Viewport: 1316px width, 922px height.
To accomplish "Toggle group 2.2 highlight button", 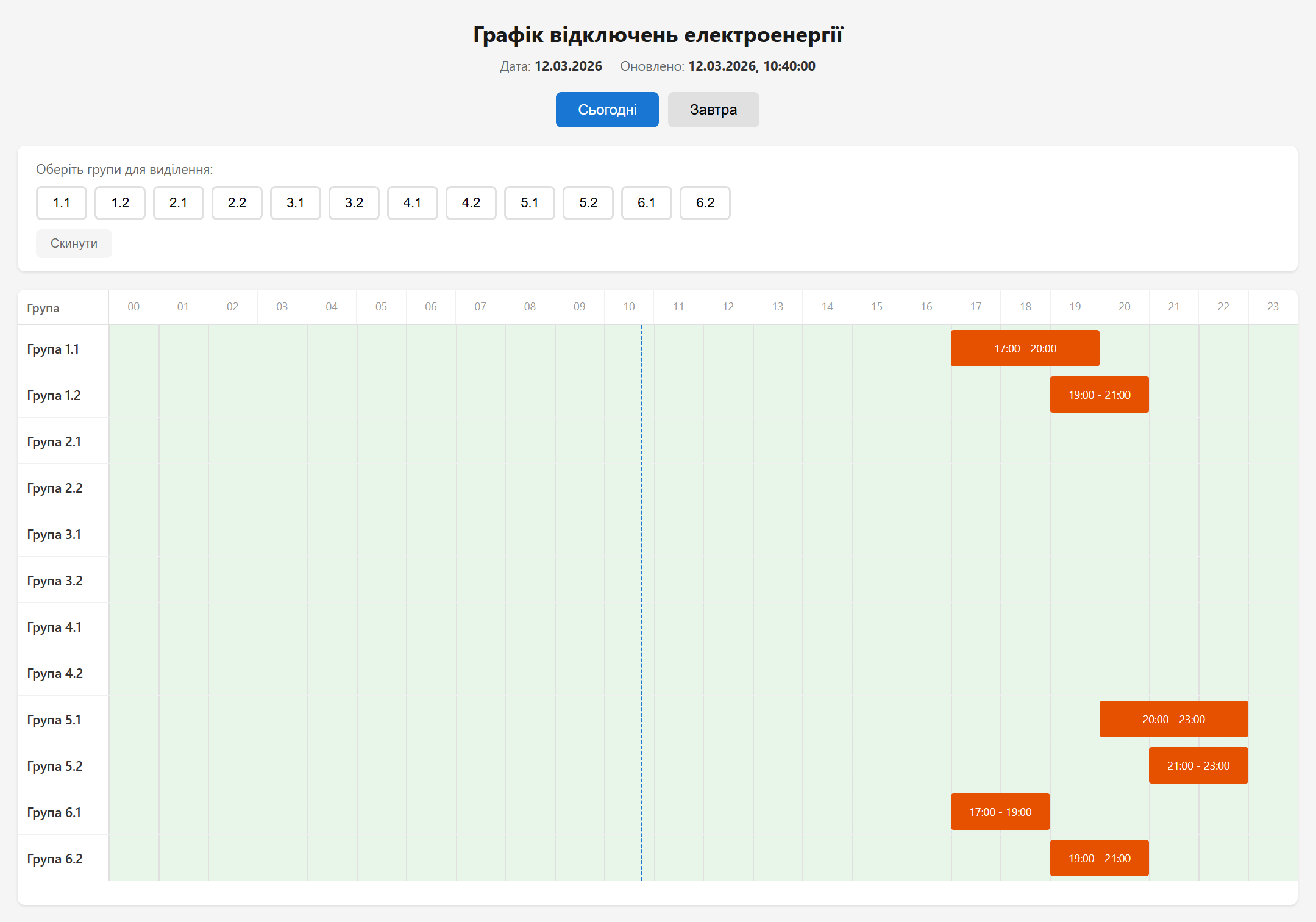I will (237, 203).
